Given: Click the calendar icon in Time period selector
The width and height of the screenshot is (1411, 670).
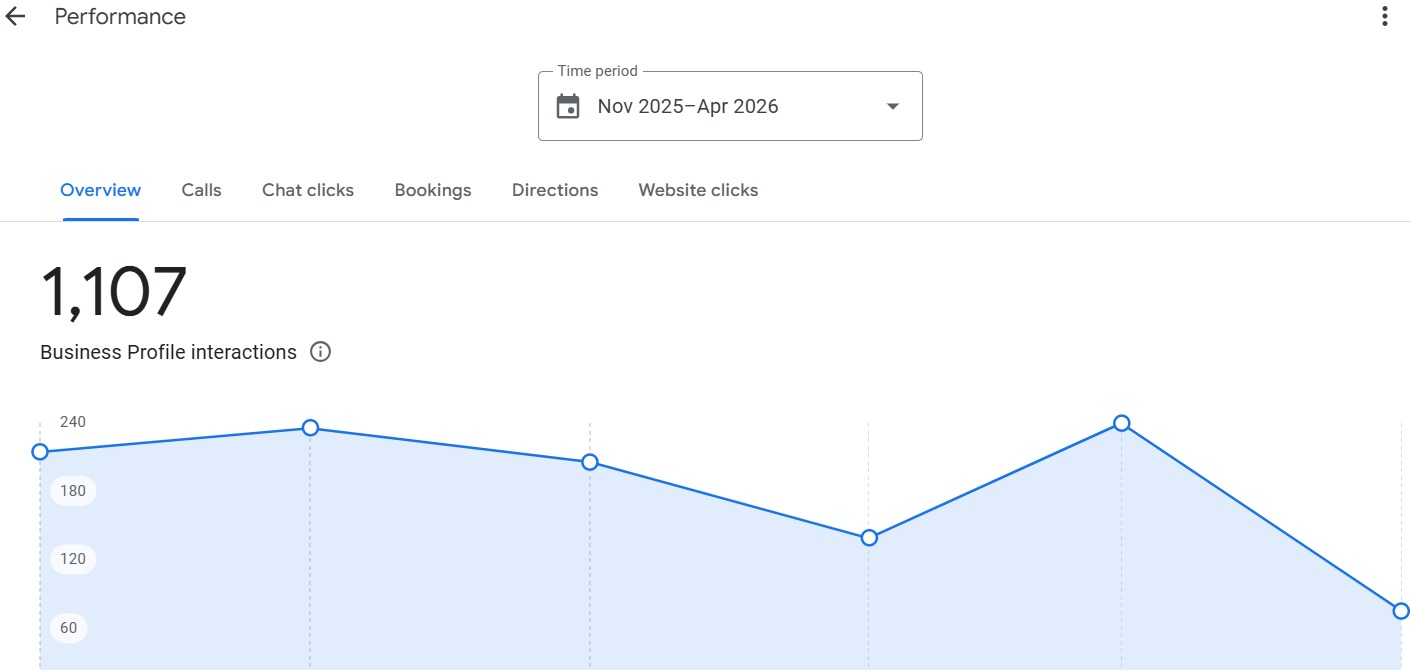Looking at the screenshot, I should 568,105.
